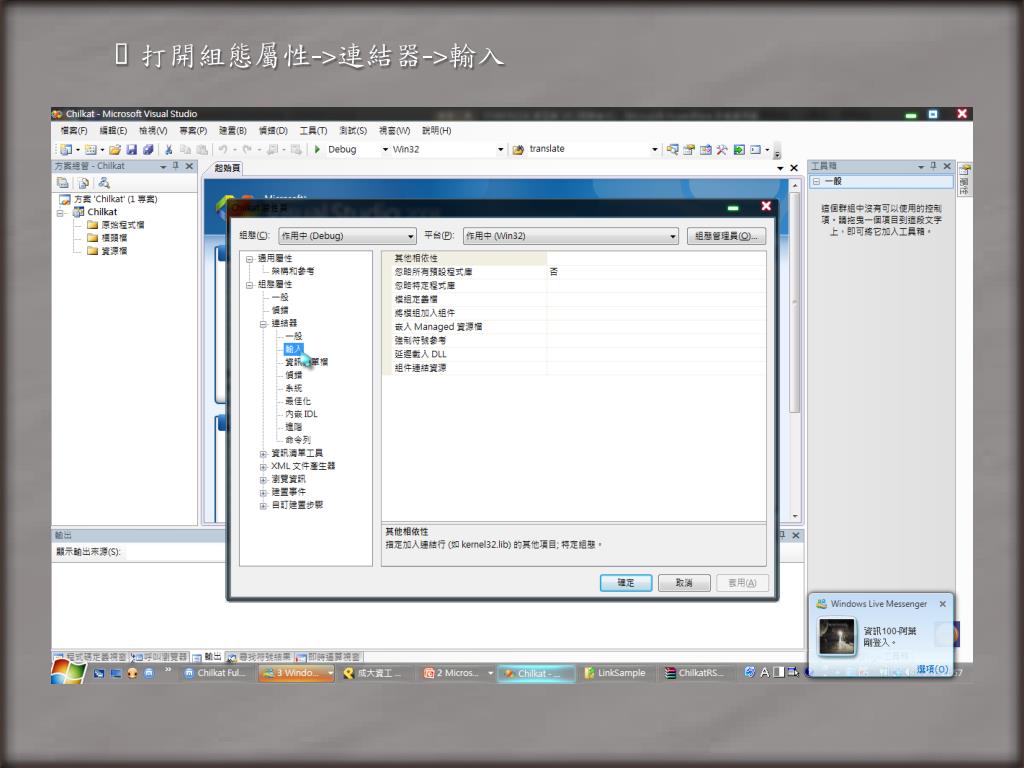Open the Properties Window toolbar icon
1024x768 pixels.
point(688,150)
